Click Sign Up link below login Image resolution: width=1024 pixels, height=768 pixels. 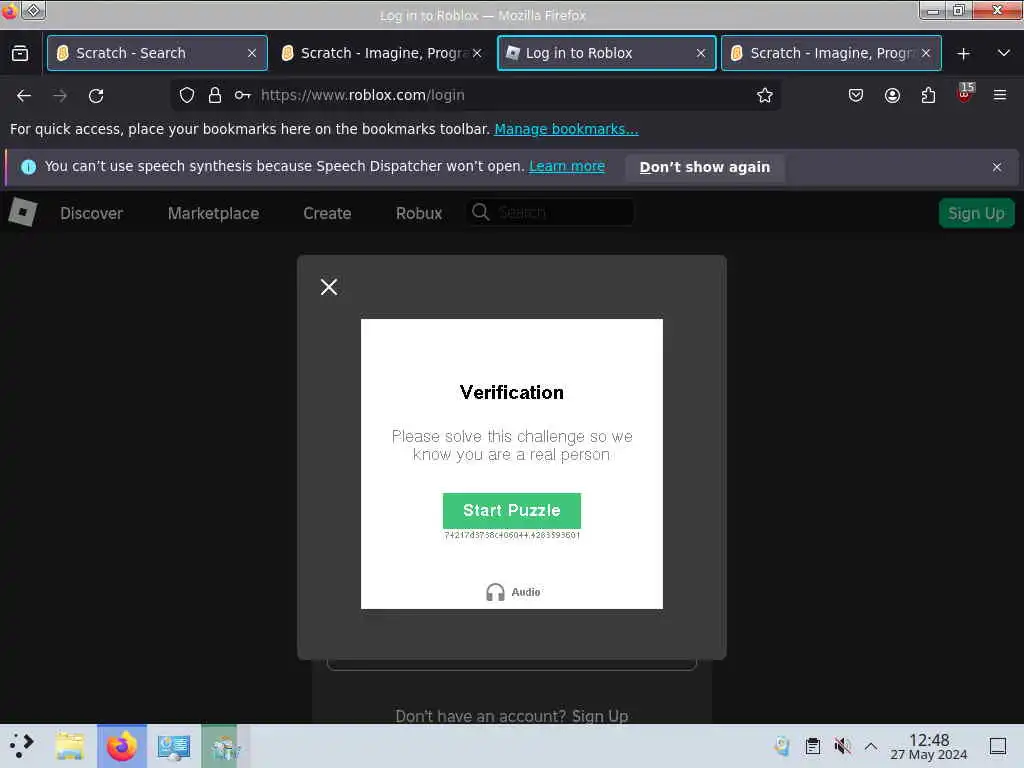point(600,716)
